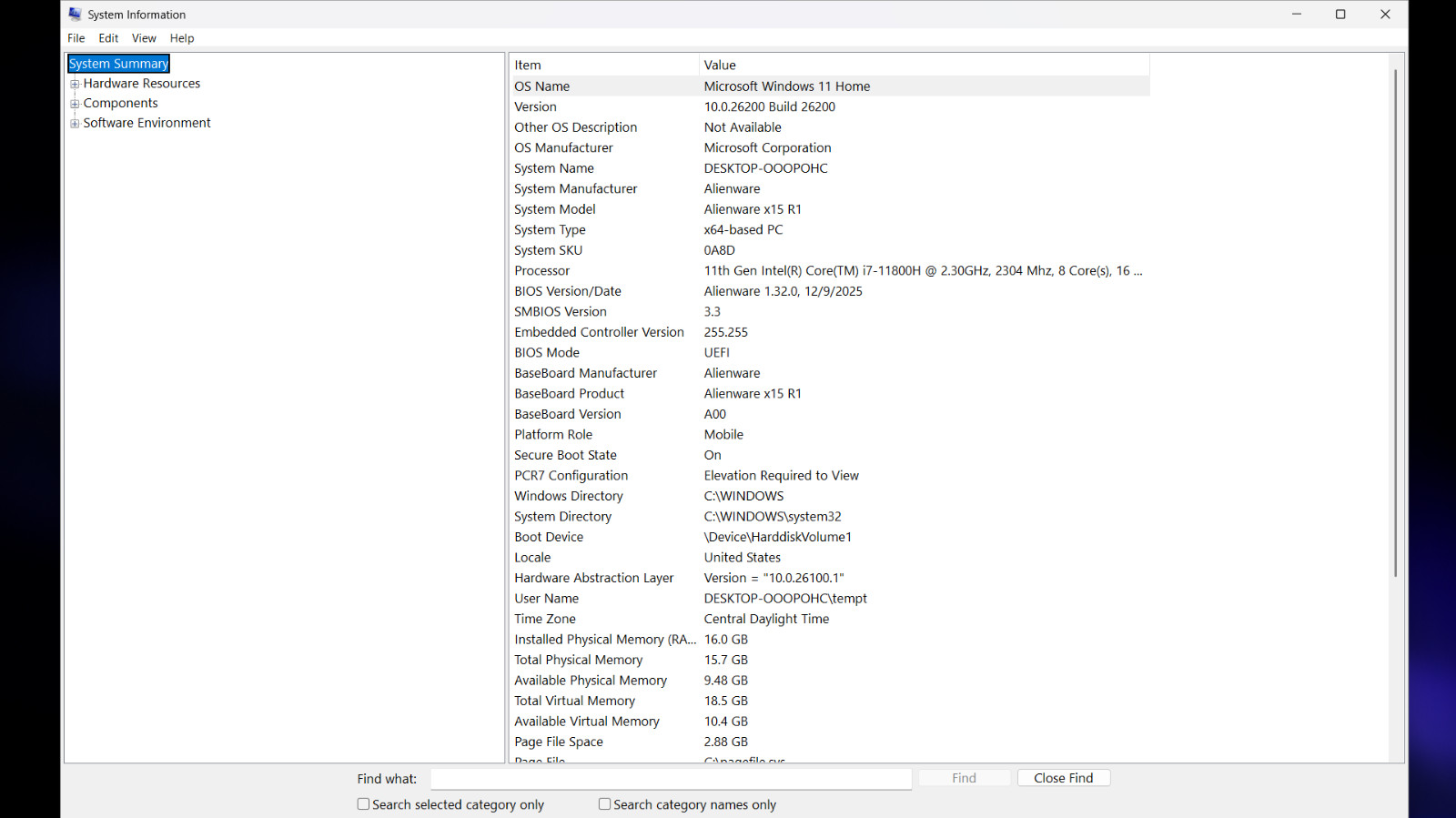Select the Page File Space row label
The image size is (1456, 818).
click(559, 742)
